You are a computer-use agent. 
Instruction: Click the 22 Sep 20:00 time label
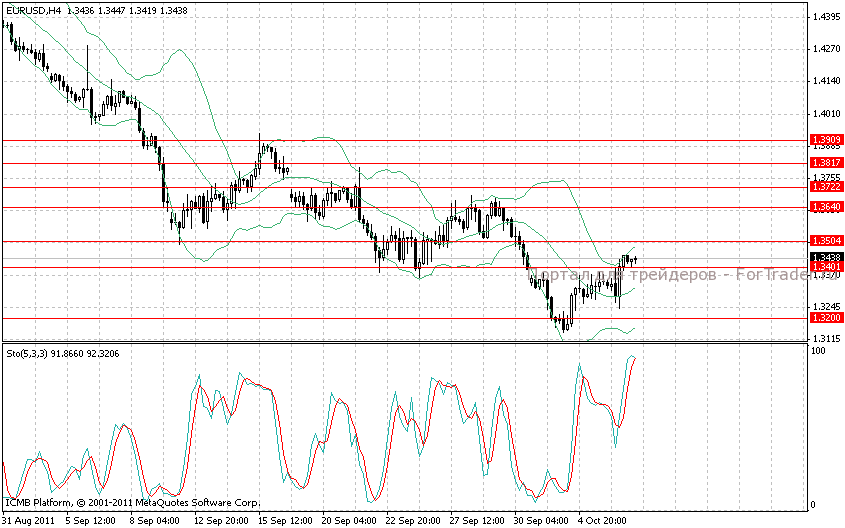tap(414, 520)
